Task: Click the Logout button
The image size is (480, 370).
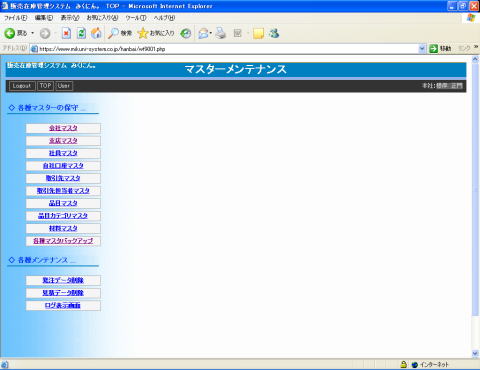Action: (x=22, y=86)
